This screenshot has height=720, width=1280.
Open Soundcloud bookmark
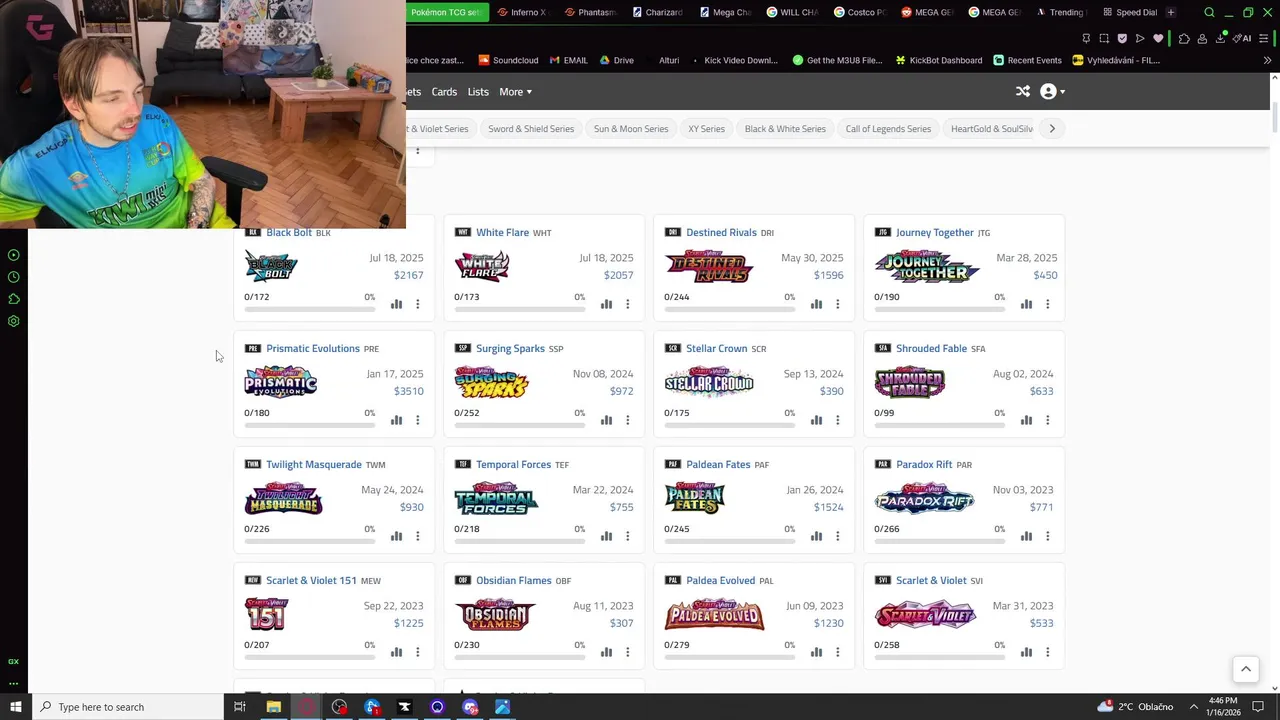508,60
